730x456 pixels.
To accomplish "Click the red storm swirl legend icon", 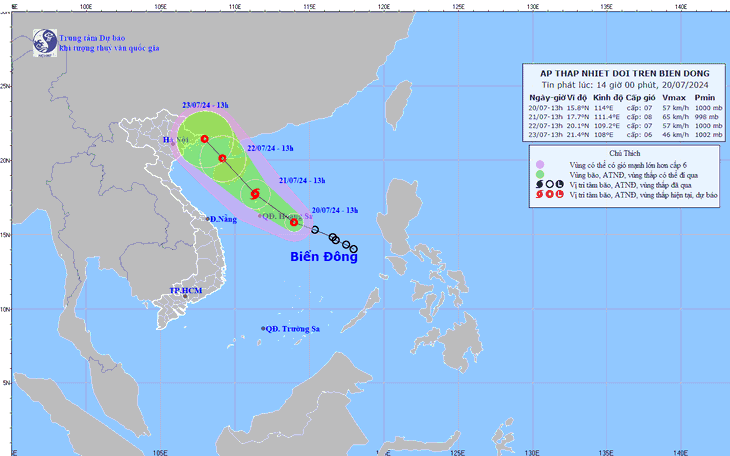I will [540, 194].
